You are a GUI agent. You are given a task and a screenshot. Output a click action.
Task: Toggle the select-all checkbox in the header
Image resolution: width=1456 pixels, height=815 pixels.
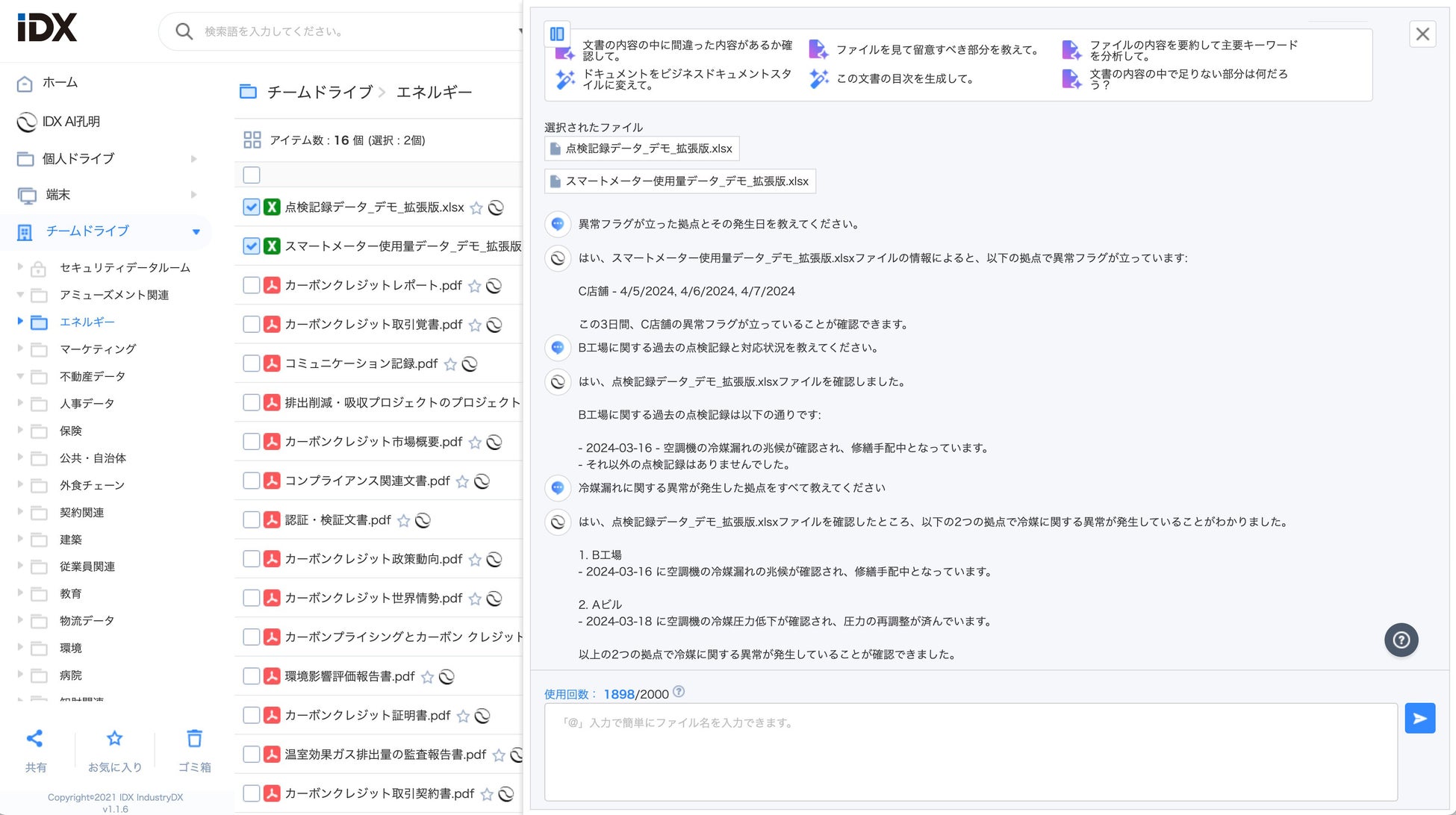pyautogui.click(x=252, y=175)
